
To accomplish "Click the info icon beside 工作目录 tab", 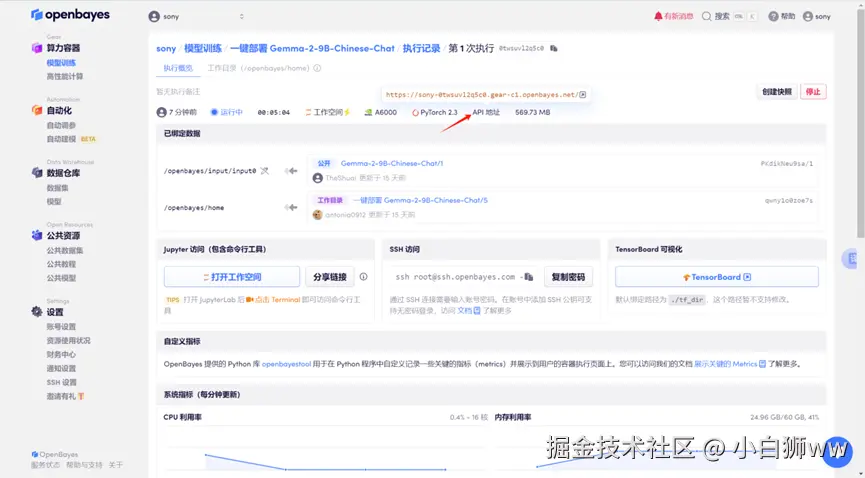I will tap(317, 68).
